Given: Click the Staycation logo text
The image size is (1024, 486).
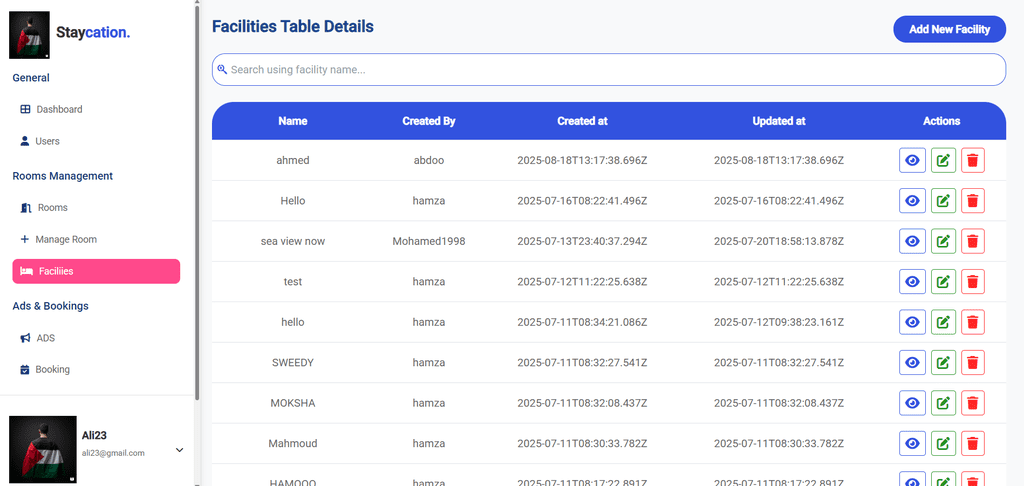Looking at the screenshot, I should (93, 33).
